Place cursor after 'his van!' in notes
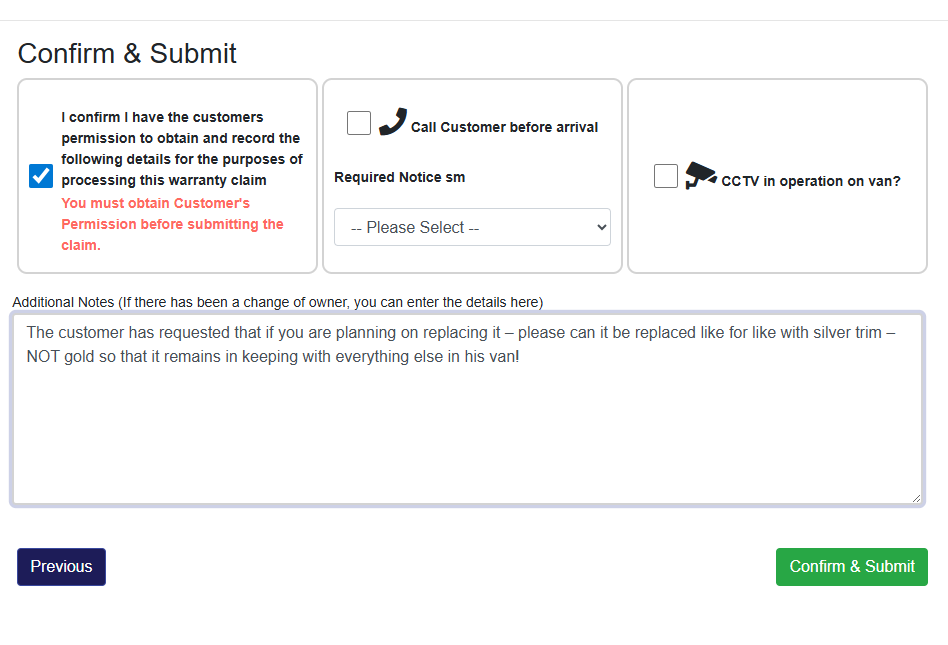Image resolution: width=948 pixels, height=645 pixels. (521, 356)
